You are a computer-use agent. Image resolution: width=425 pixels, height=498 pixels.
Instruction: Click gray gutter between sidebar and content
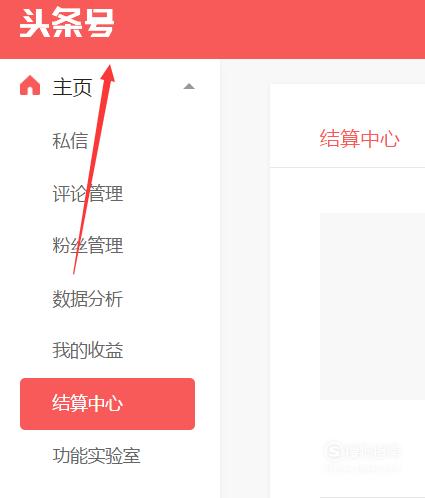coord(245,279)
